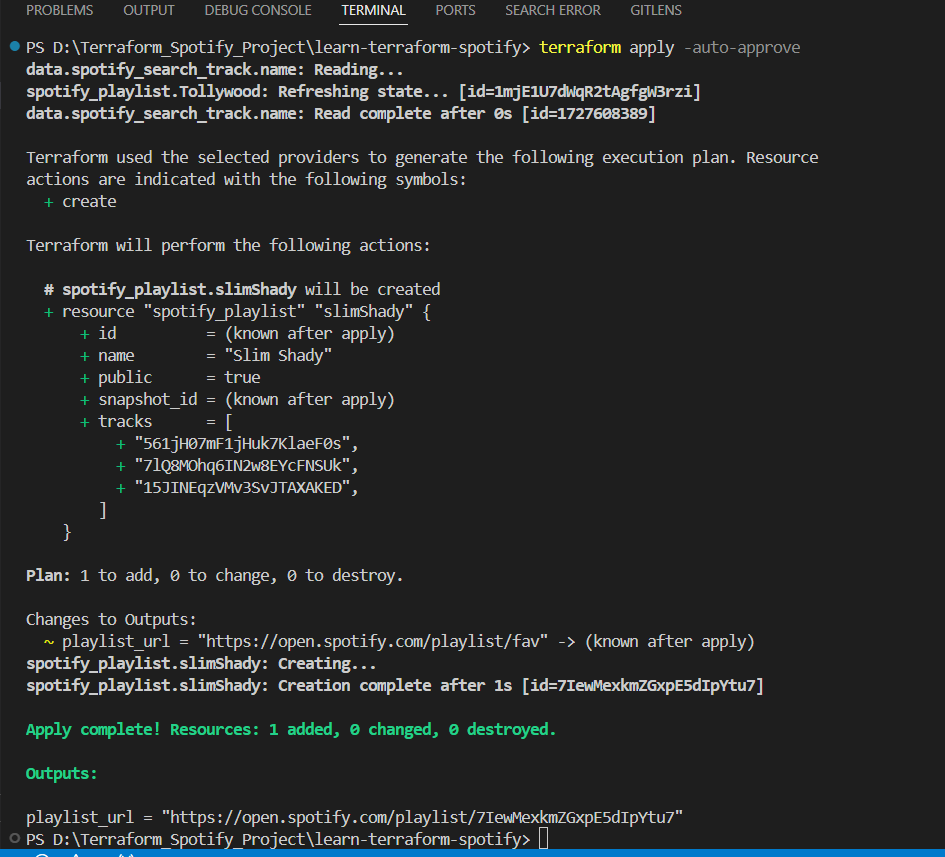Click the green 'Outputs:' heading
The height and width of the screenshot is (857, 945).
tap(61, 773)
